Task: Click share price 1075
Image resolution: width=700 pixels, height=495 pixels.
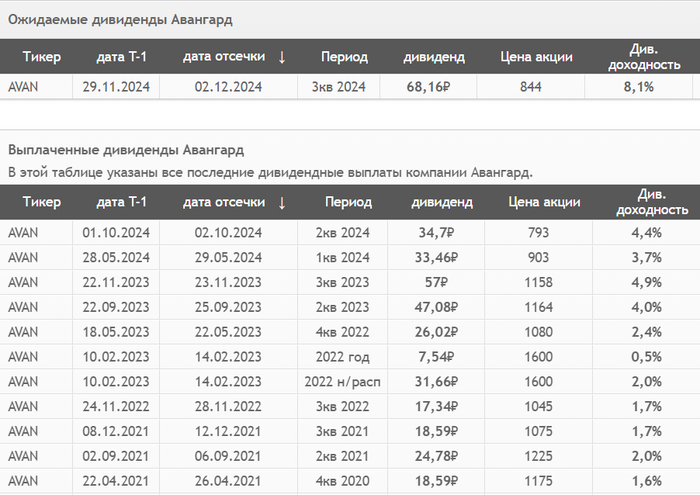Action: point(538,431)
